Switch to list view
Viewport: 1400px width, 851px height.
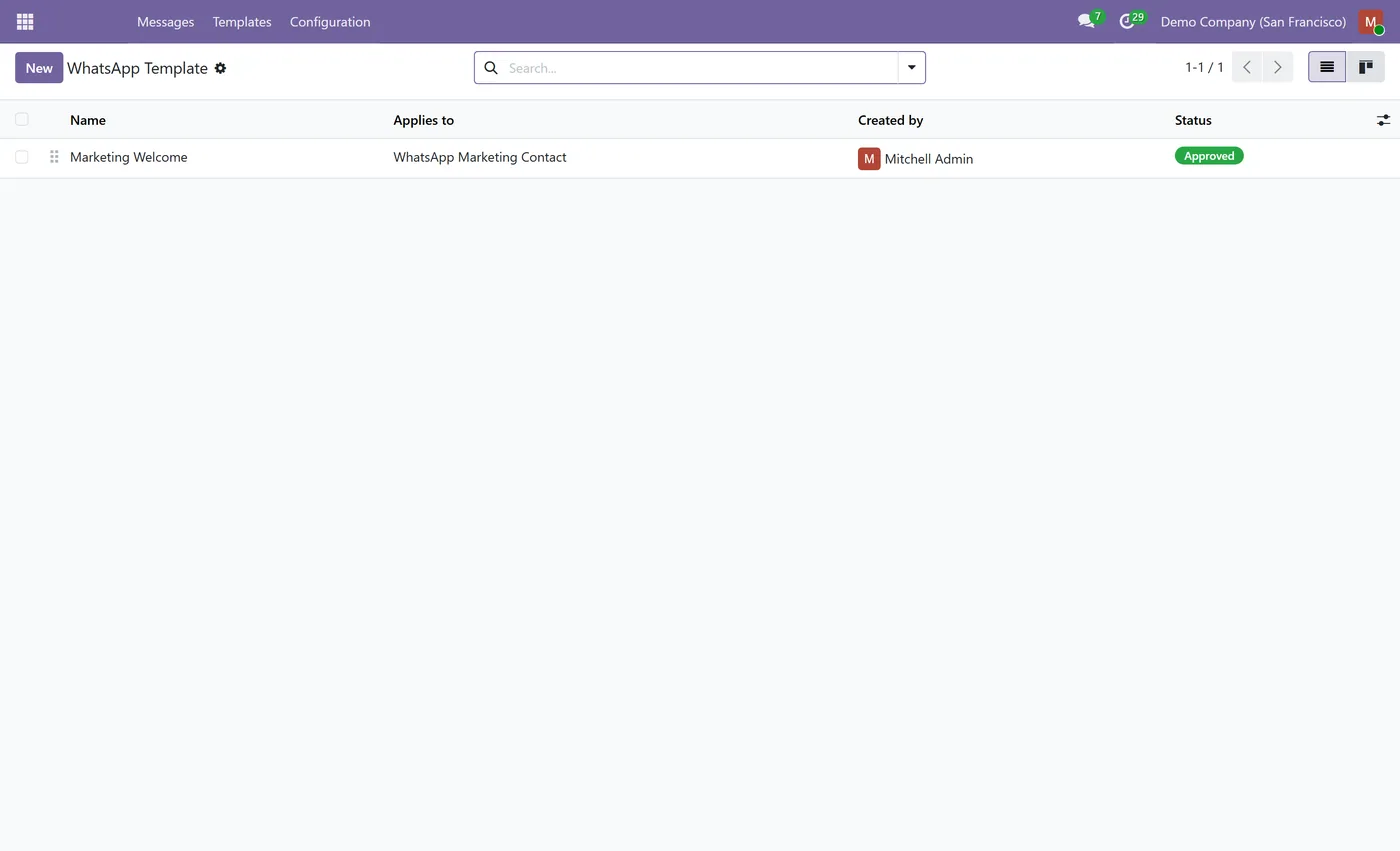coord(1327,67)
